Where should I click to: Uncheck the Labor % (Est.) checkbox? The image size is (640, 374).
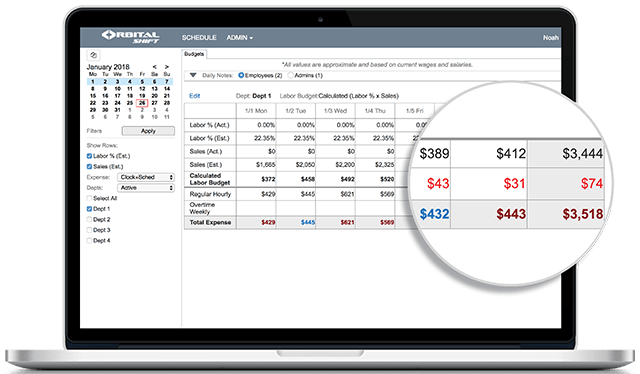coord(89,156)
